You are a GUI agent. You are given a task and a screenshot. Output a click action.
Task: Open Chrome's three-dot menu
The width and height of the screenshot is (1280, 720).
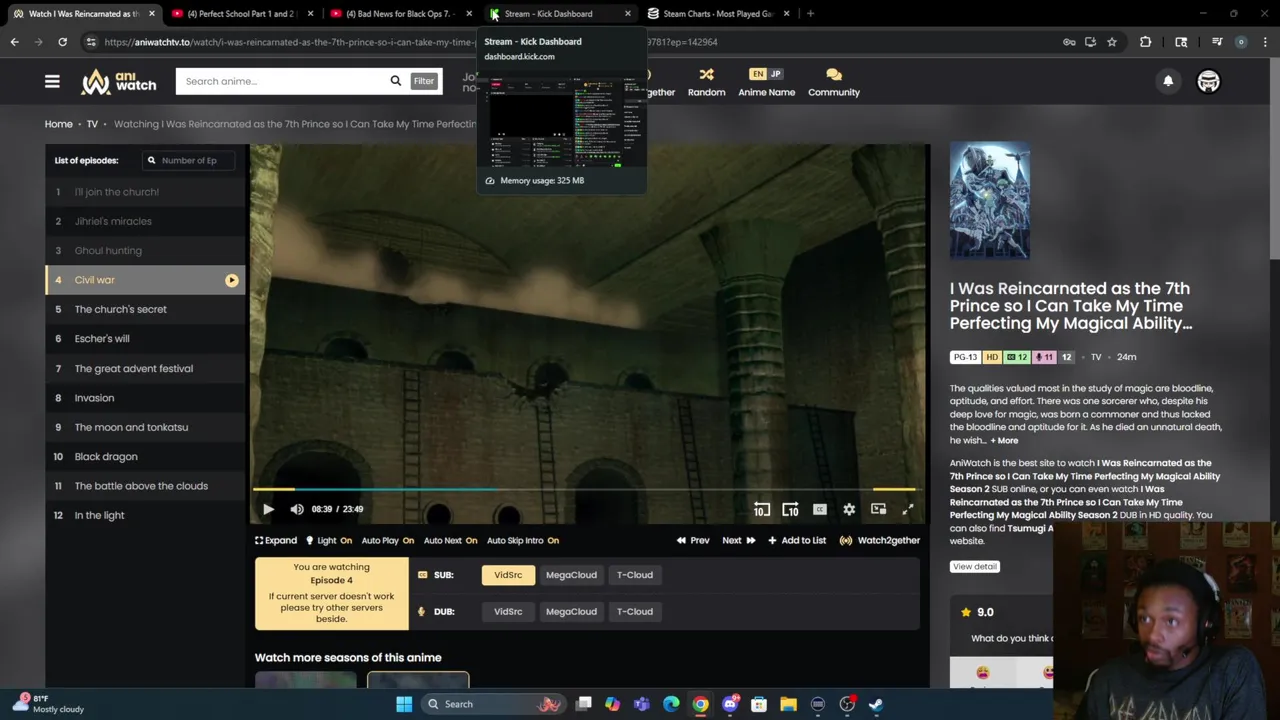[1265, 42]
